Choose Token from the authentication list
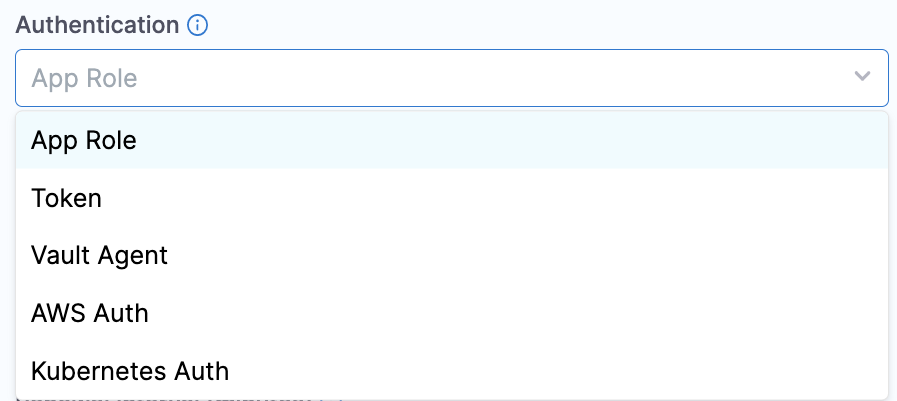 (66, 198)
